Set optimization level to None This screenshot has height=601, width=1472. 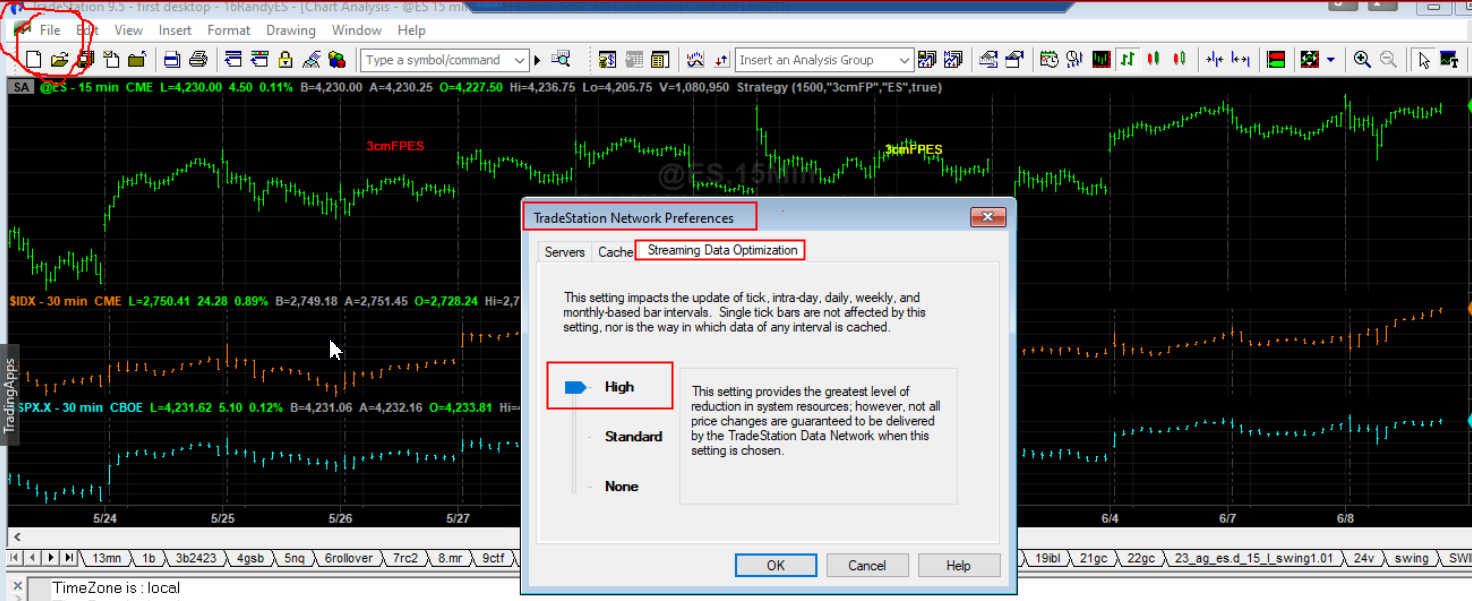[621, 487]
